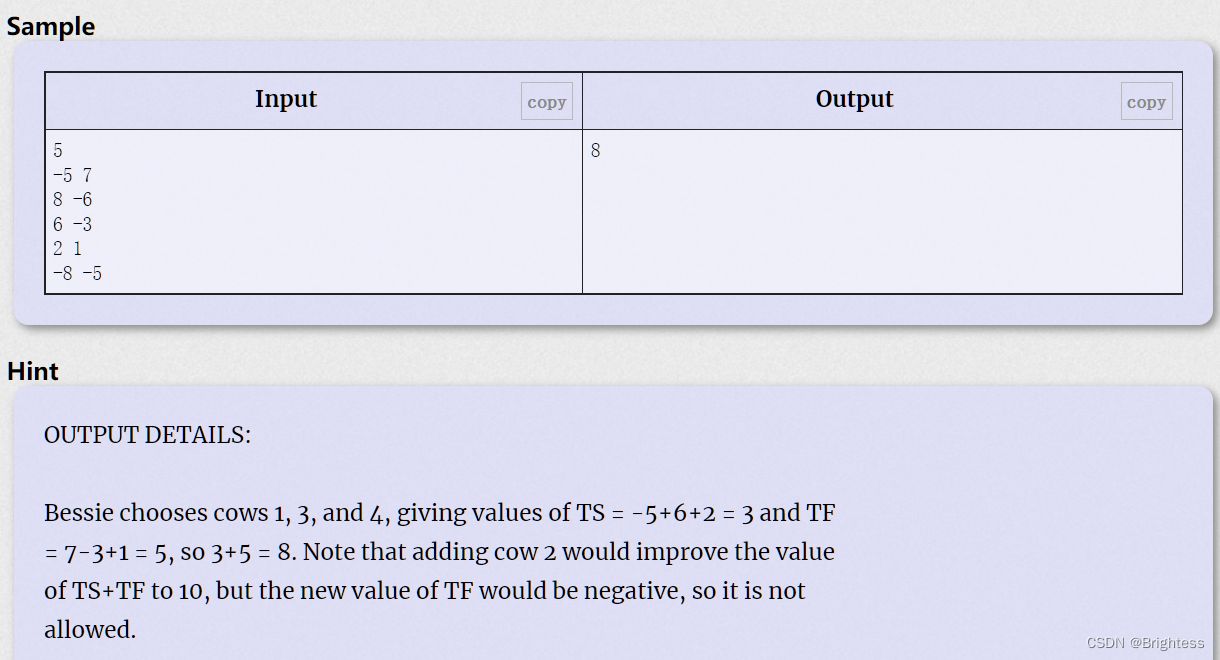Click the hint line starting "of TS+TF to 10"
Image resolution: width=1220 pixels, height=660 pixels.
[x=424, y=591]
